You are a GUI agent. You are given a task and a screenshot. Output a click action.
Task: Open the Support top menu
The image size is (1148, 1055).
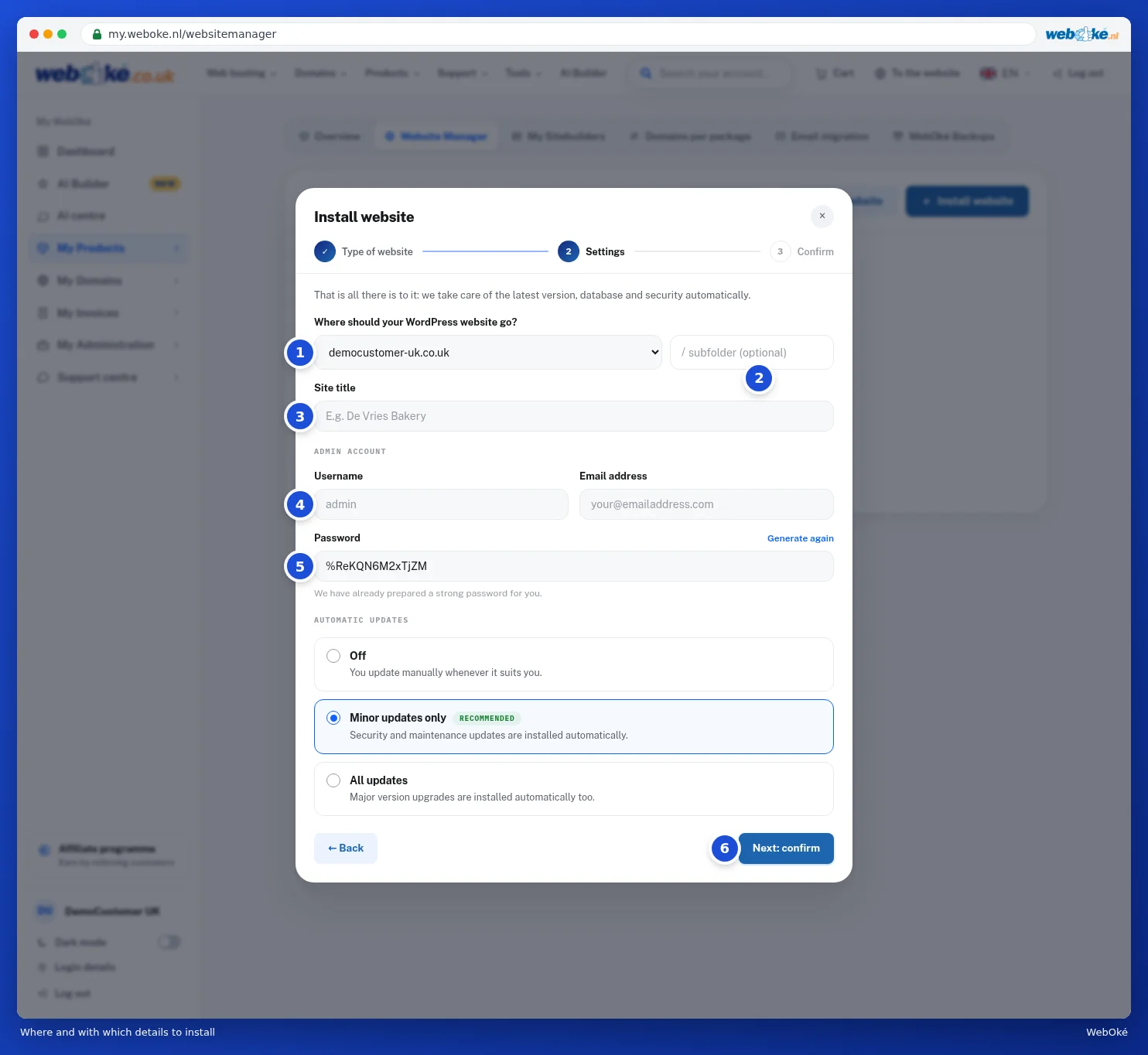(x=463, y=73)
